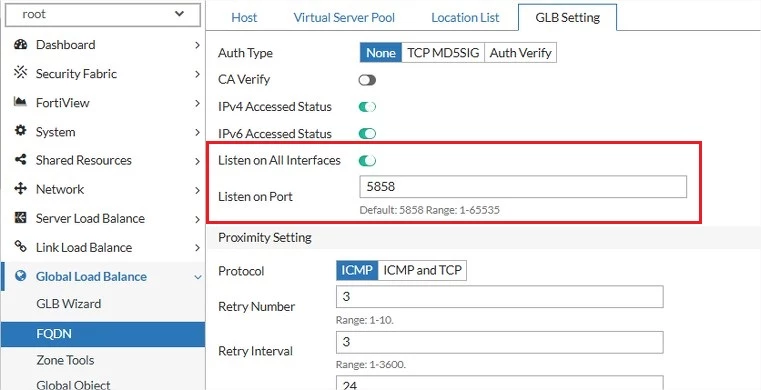The width and height of the screenshot is (761, 390).
Task: Click the System gear icon
Action: (20, 131)
